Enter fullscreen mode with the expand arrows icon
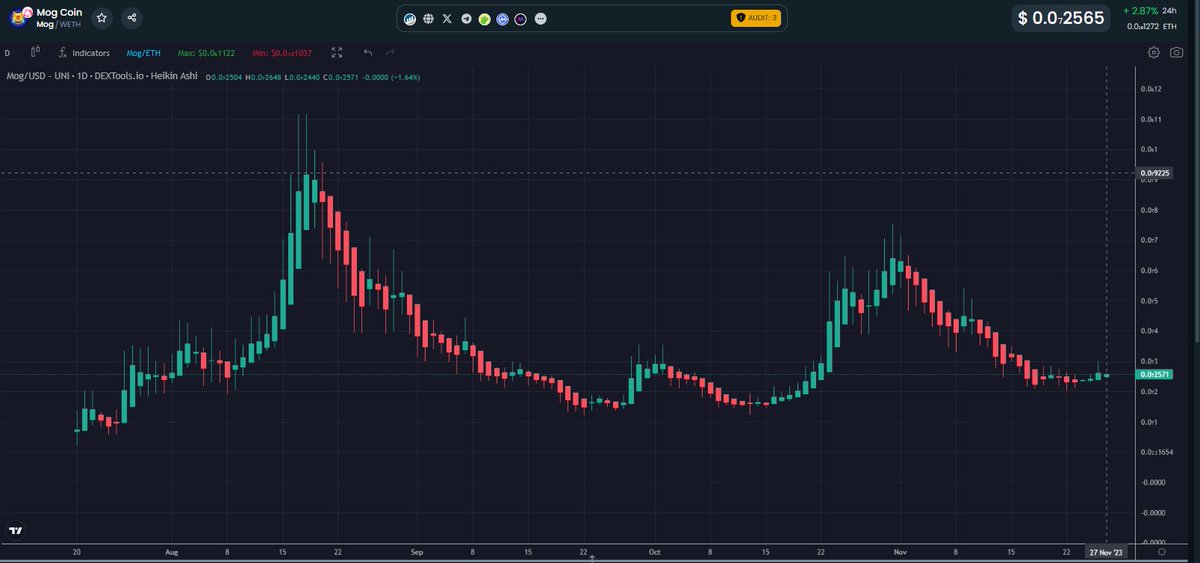This screenshot has width=1200, height=563. (x=337, y=53)
